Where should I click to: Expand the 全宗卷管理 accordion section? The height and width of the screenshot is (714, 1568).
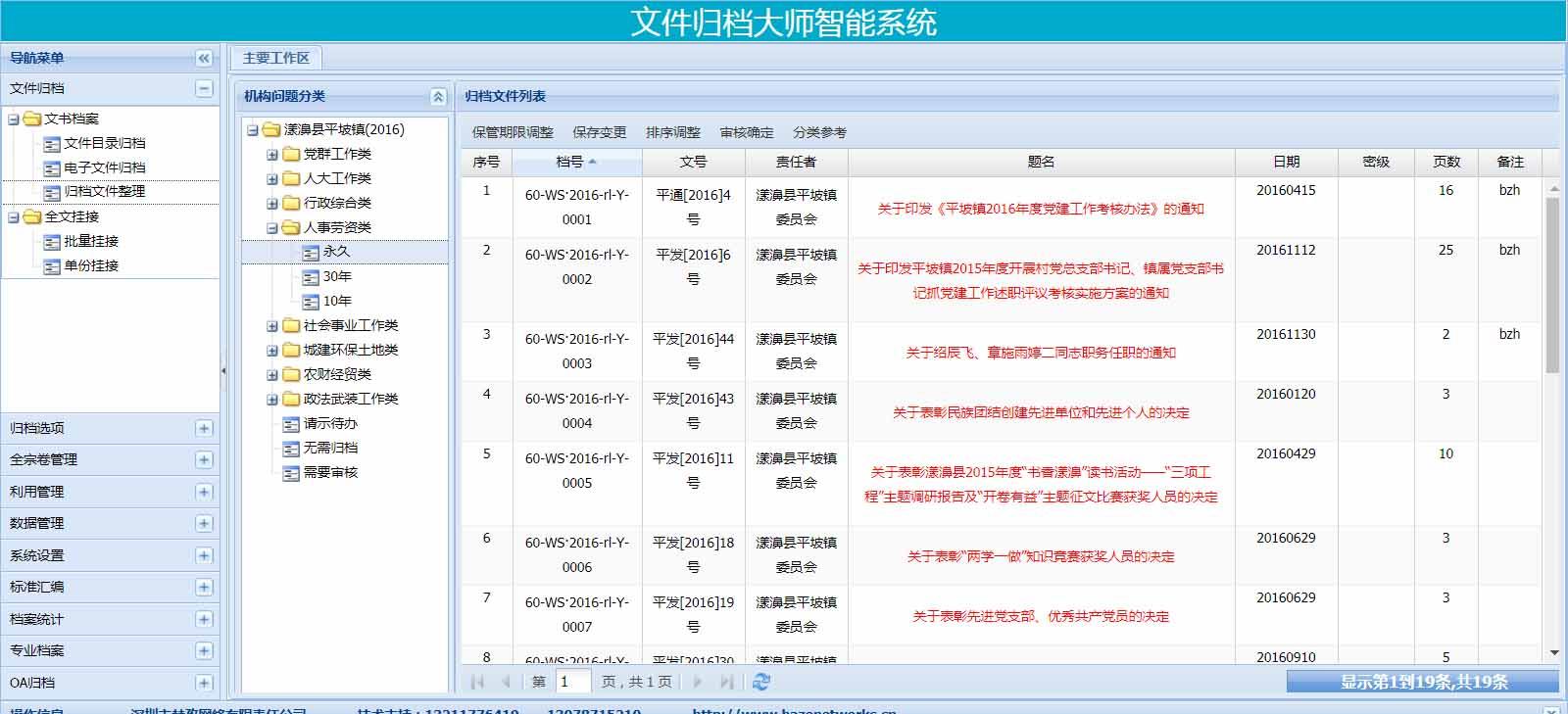click(204, 459)
